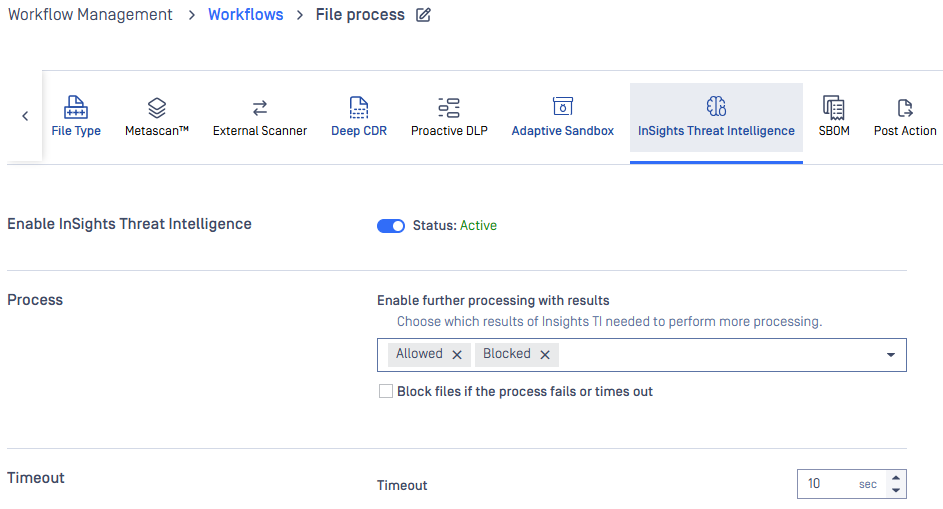Open the Proactive DLP icon

point(449,108)
